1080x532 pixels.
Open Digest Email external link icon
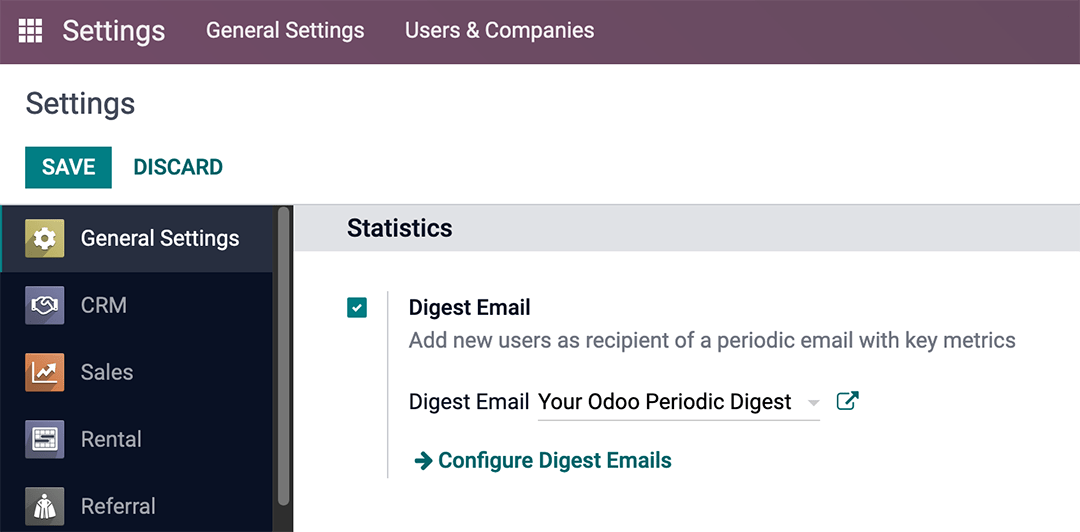[847, 401]
